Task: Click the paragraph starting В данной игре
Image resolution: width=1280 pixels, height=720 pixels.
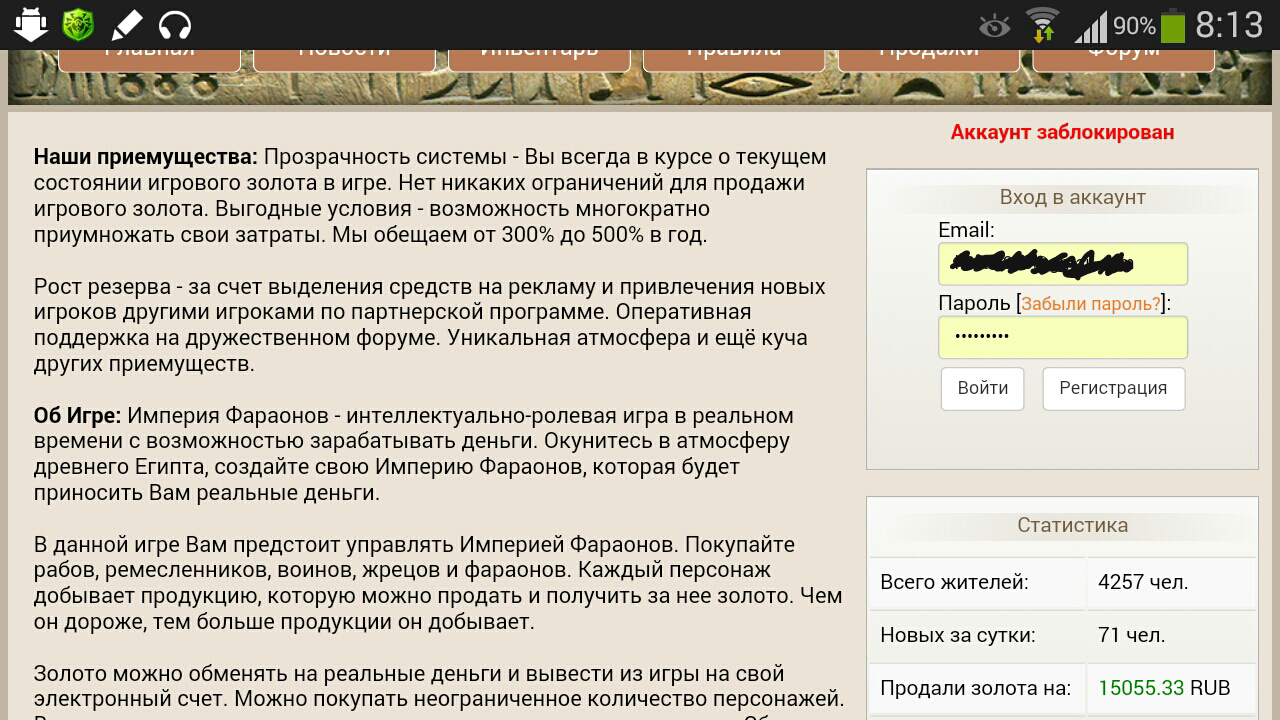Action: pyautogui.click(x=438, y=583)
